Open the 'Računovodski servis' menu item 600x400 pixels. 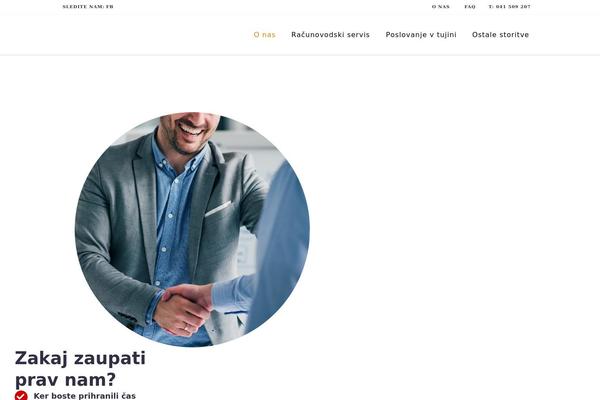330,35
